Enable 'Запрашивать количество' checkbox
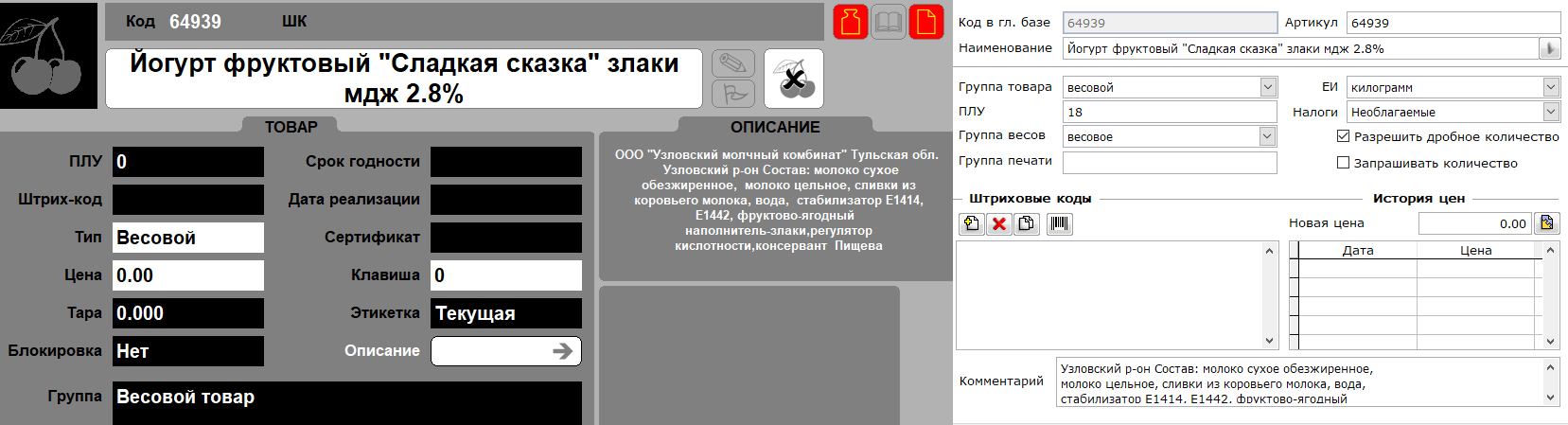 coord(1343,163)
